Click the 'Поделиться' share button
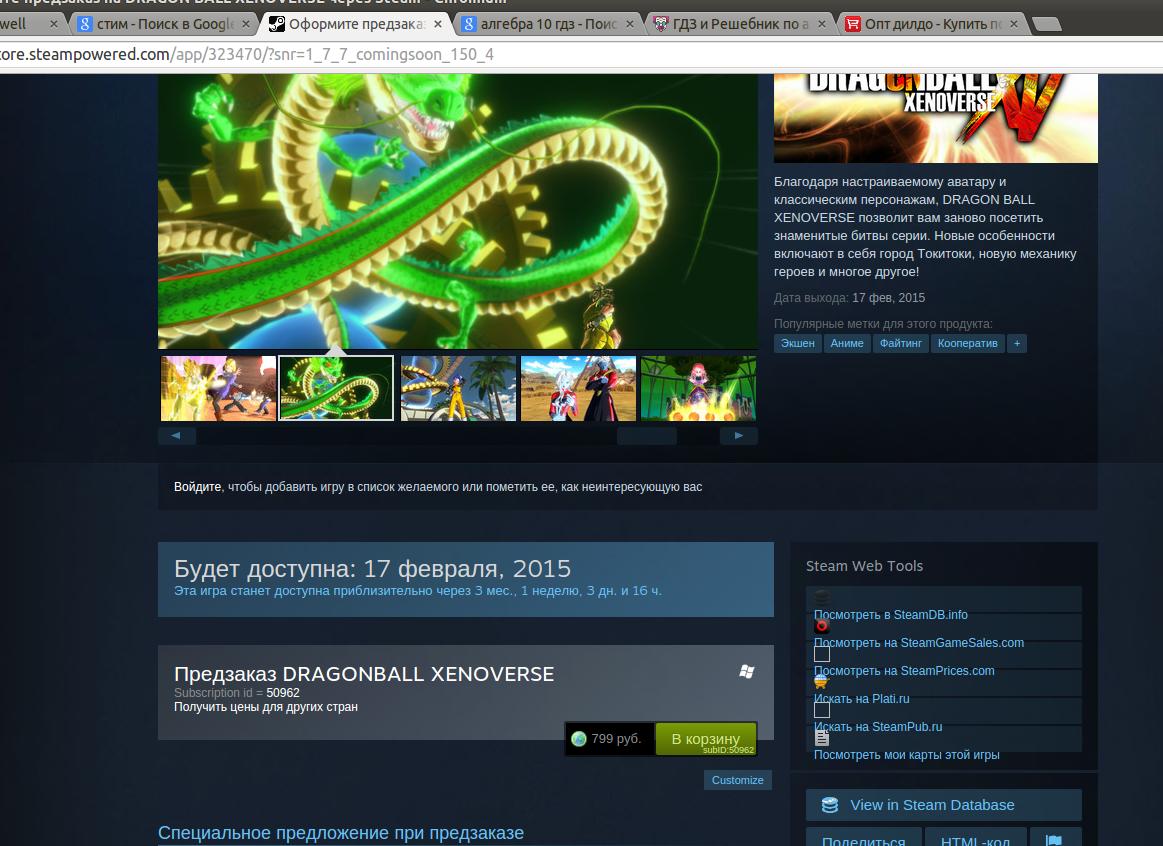 click(x=864, y=838)
